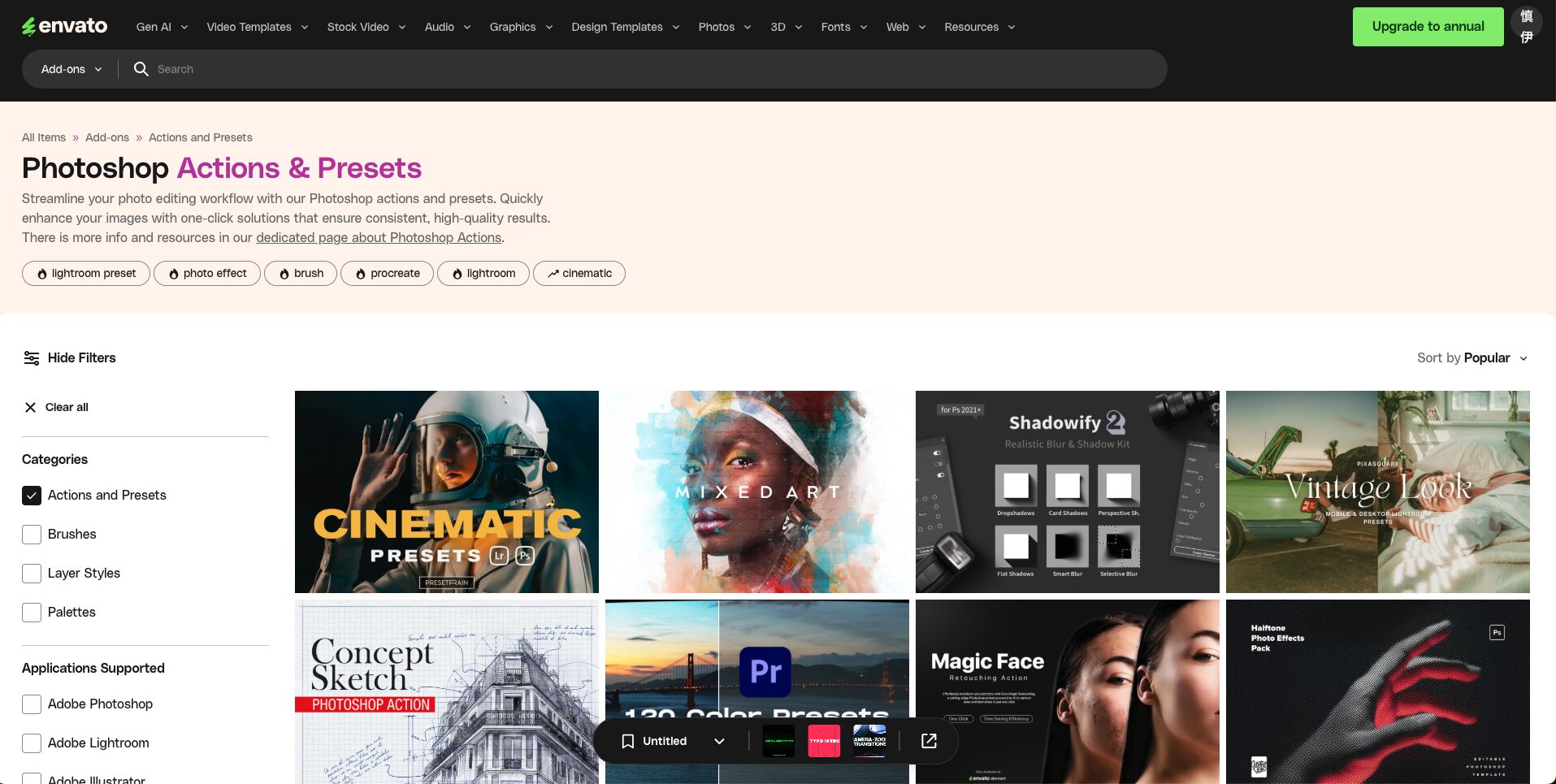
Task: Open the profile avatar icon
Action: (1526, 26)
